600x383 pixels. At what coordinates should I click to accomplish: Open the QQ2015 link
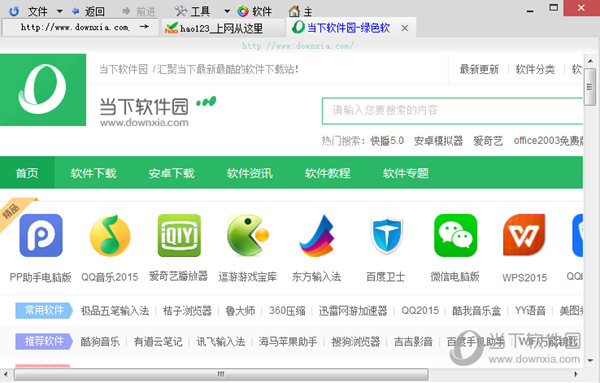(x=420, y=310)
